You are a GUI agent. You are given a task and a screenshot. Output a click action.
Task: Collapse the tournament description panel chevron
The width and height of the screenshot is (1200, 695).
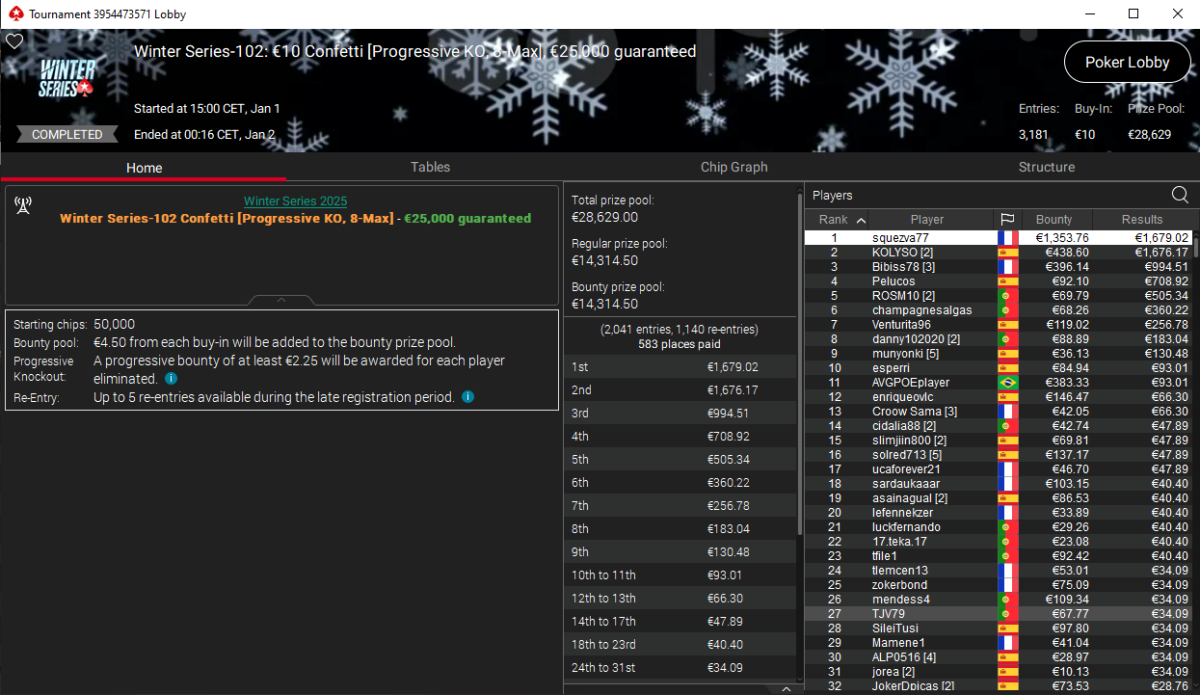click(x=281, y=299)
